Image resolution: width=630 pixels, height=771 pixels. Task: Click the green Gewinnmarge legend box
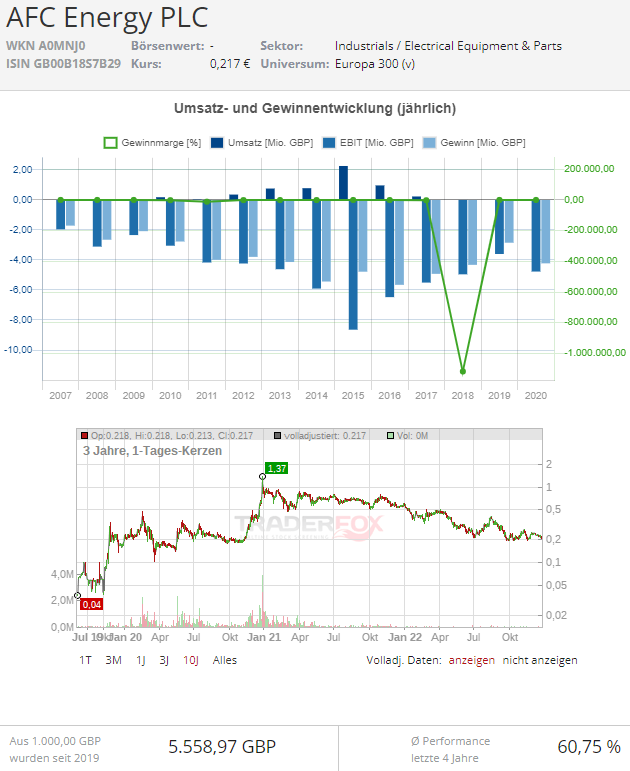(x=110, y=143)
